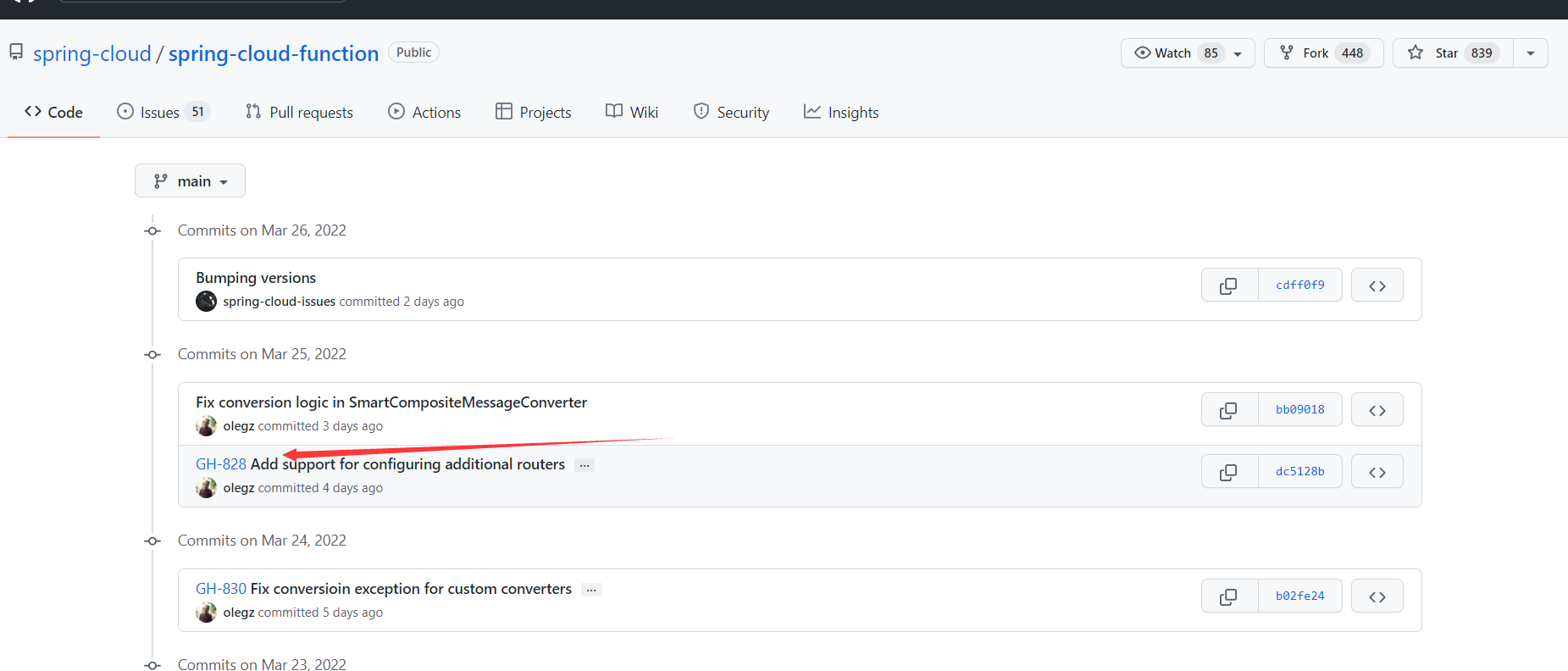The width and height of the screenshot is (1568, 671).
Task: Click the 839 star count
Action: click(1482, 53)
